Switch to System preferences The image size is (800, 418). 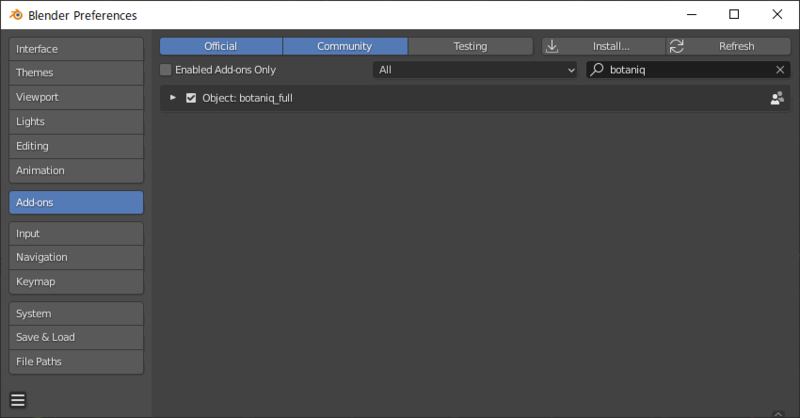point(76,314)
